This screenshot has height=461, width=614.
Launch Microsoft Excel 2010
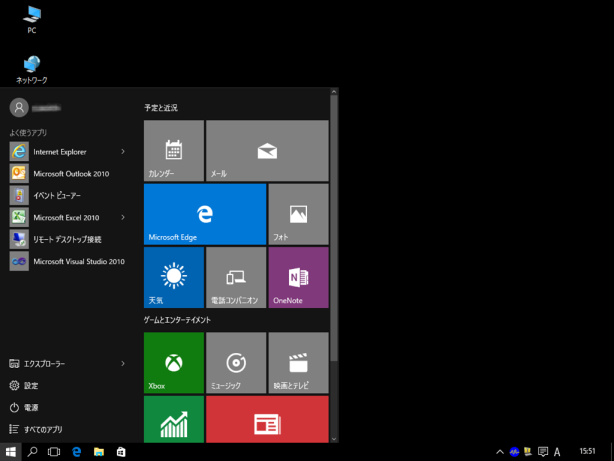67,217
